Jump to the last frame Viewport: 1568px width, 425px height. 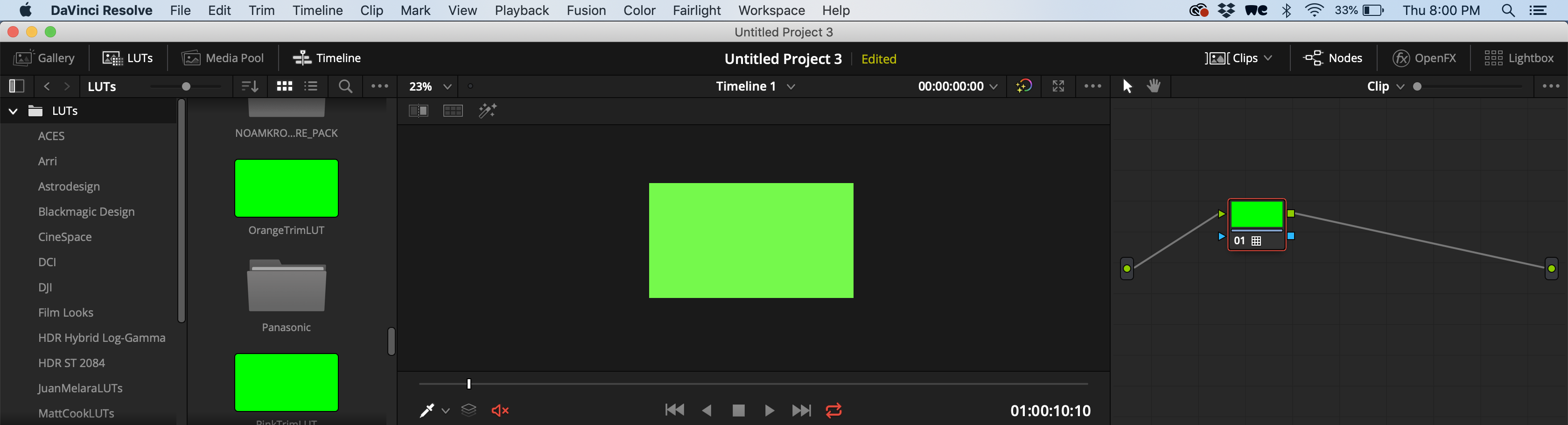(802, 411)
